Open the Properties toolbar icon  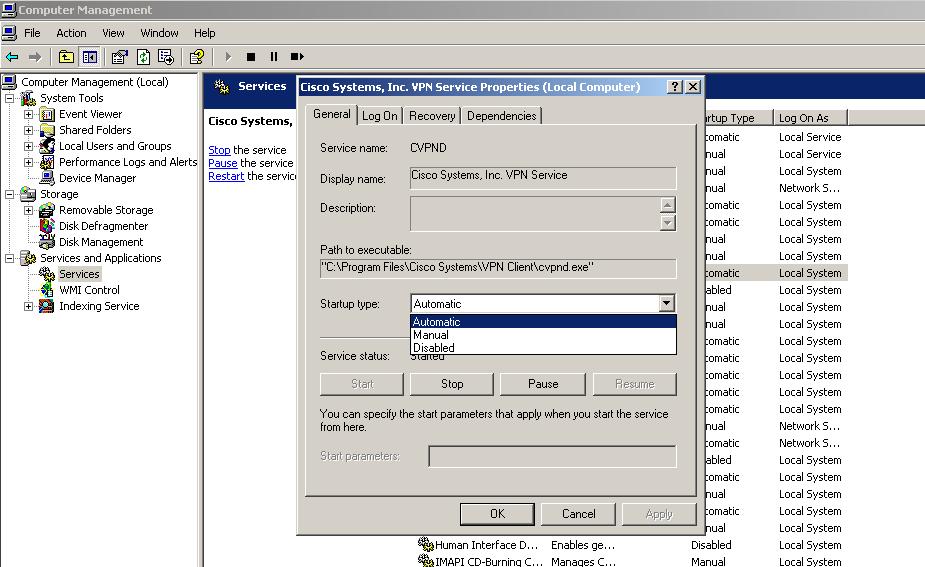tap(120, 57)
